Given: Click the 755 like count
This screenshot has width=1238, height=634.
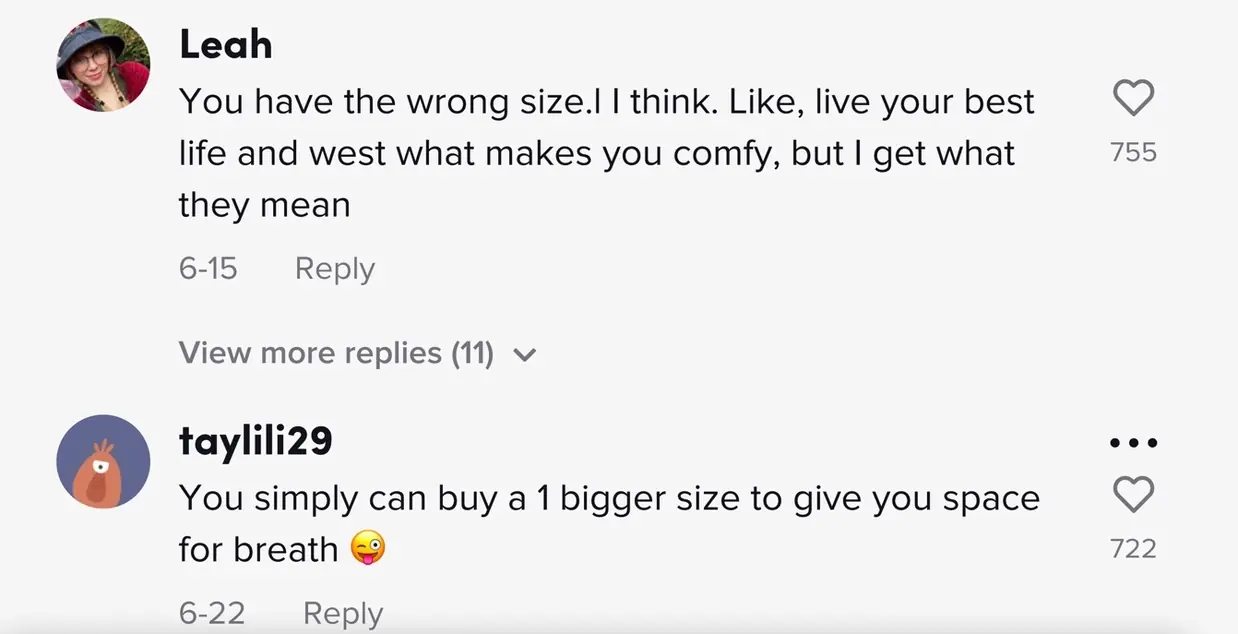Looking at the screenshot, I should coord(1133,152).
